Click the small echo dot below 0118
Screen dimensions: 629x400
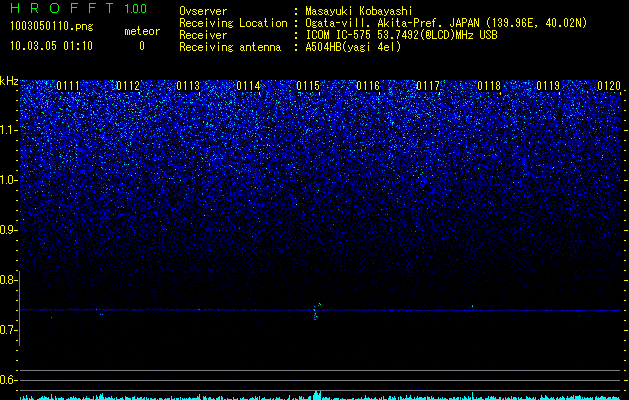[472, 306]
